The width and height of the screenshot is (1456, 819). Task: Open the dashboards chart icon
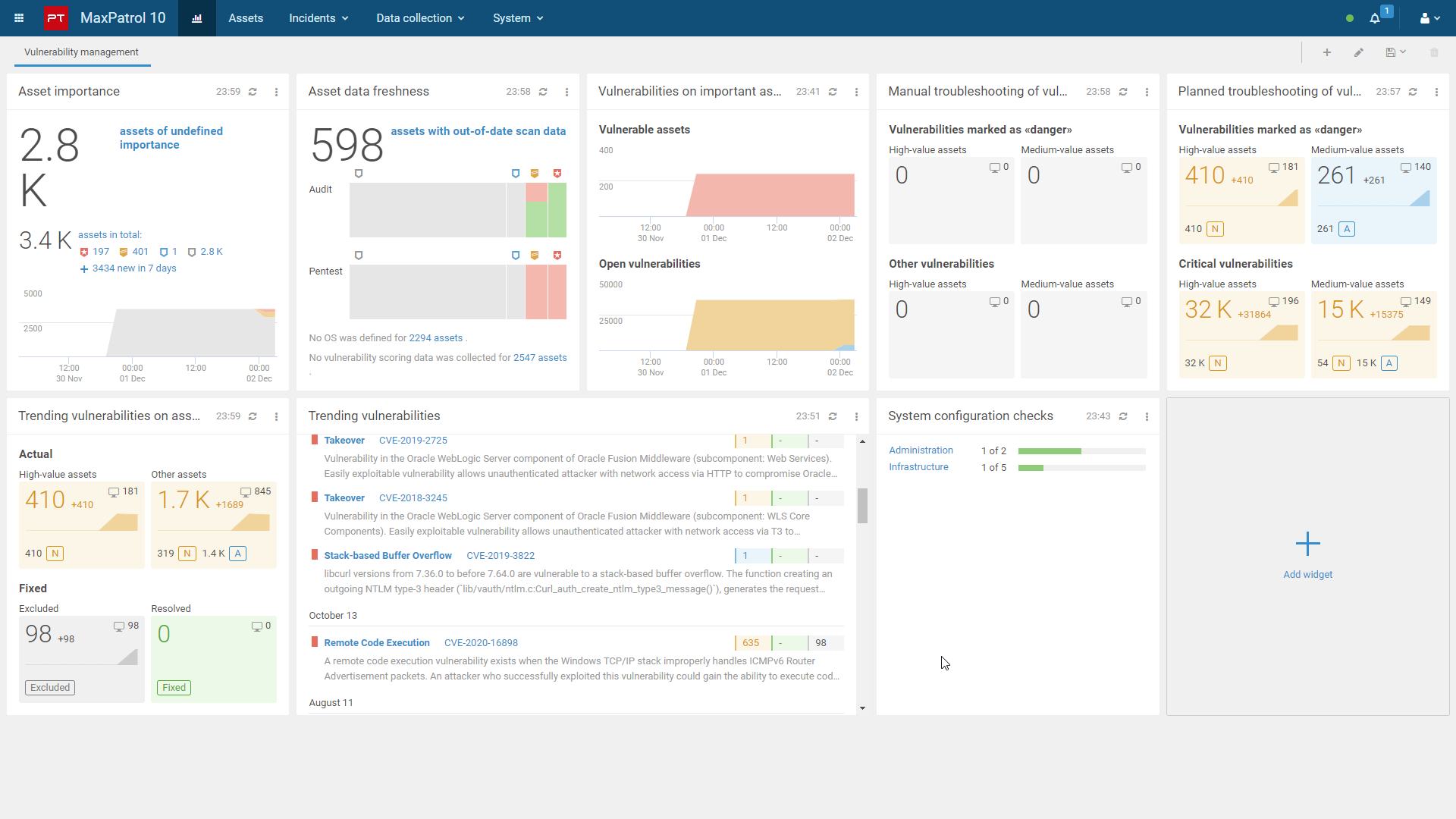(197, 18)
